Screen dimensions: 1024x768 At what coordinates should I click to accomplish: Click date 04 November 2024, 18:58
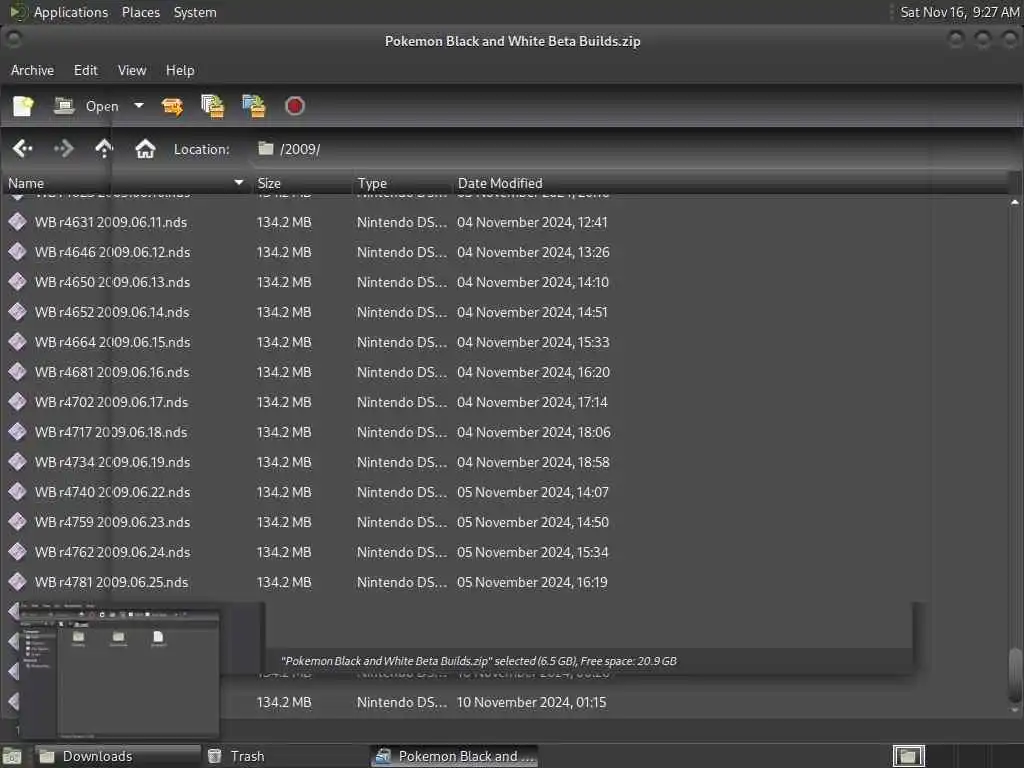[x=533, y=462]
